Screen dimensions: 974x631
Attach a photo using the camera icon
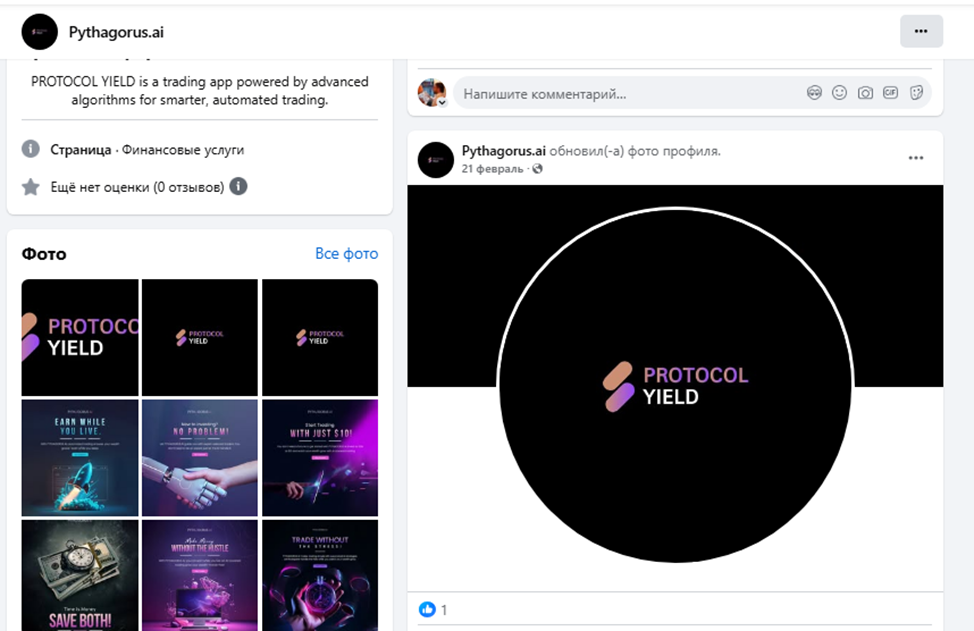[865, 93]
